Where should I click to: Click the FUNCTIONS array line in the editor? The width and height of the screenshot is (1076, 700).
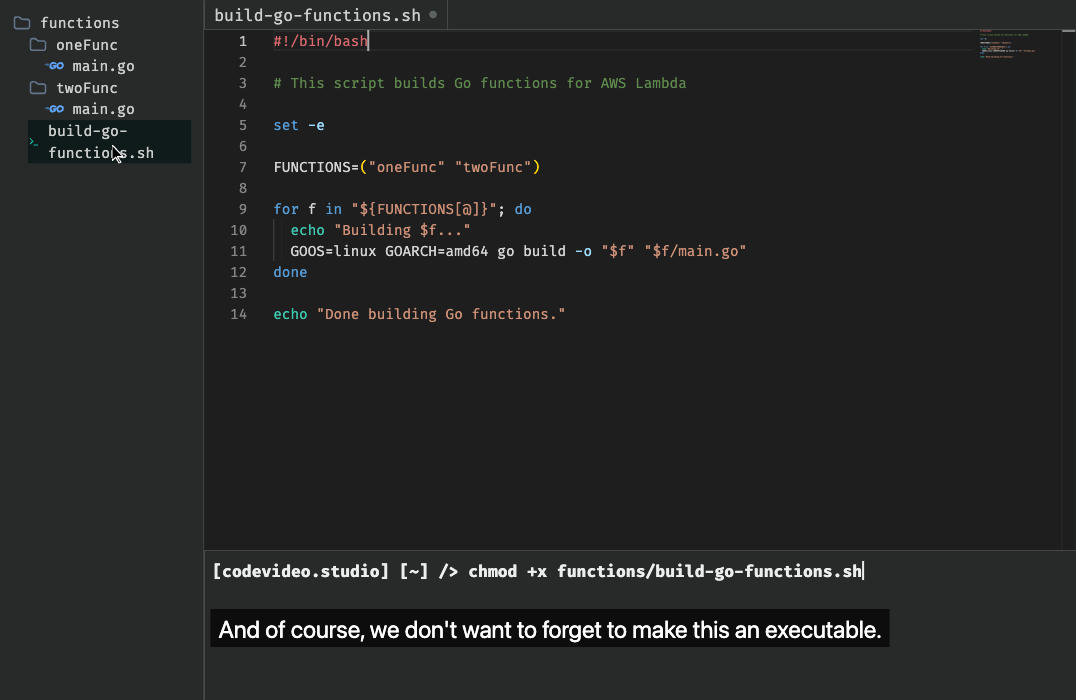point(406,167)
